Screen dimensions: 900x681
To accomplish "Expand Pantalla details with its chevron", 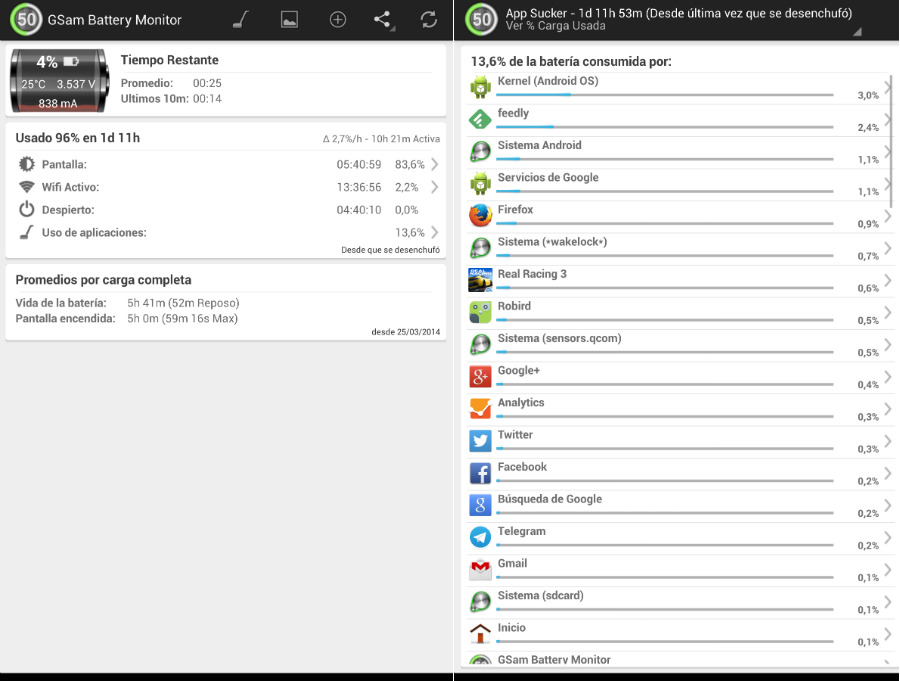I will [435, 164].
